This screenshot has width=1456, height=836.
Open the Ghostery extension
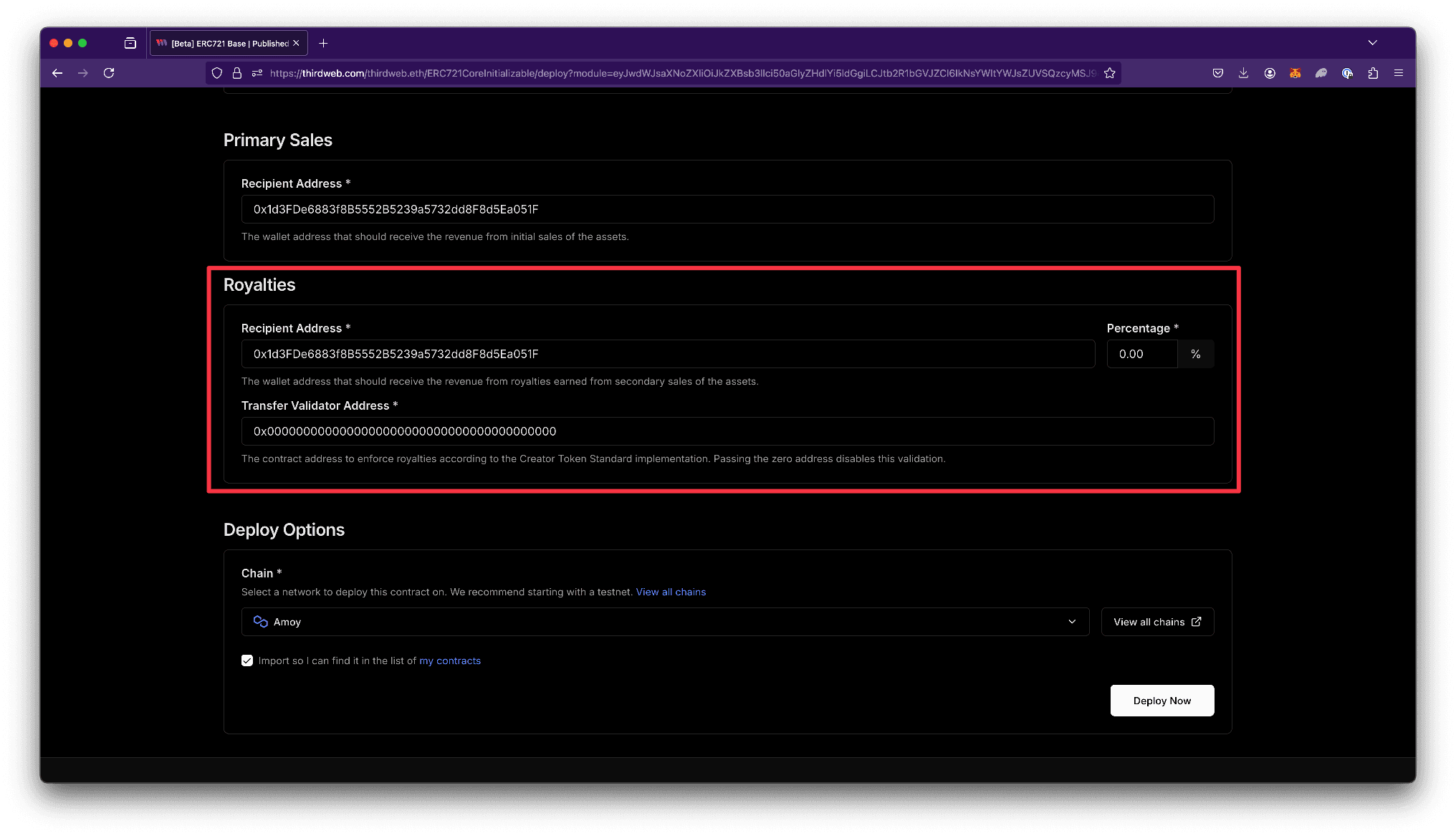tap(1321, 72)
